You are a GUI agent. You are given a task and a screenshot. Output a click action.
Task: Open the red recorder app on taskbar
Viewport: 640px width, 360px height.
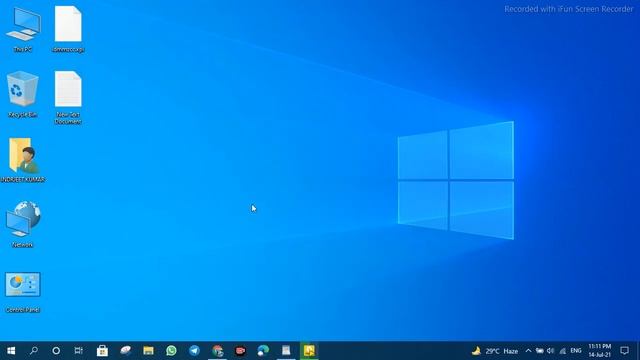(240, 351)
